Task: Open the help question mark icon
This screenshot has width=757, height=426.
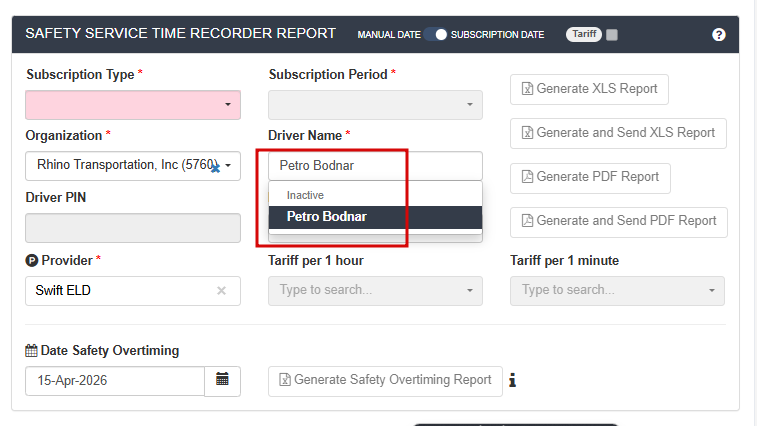Action: click(718, 34)
